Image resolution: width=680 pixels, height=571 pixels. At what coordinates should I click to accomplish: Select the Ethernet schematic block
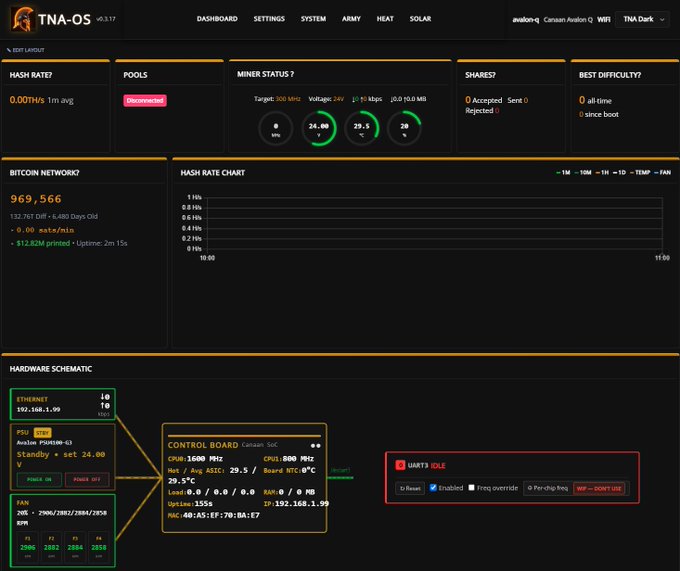(x=62, y=404)
